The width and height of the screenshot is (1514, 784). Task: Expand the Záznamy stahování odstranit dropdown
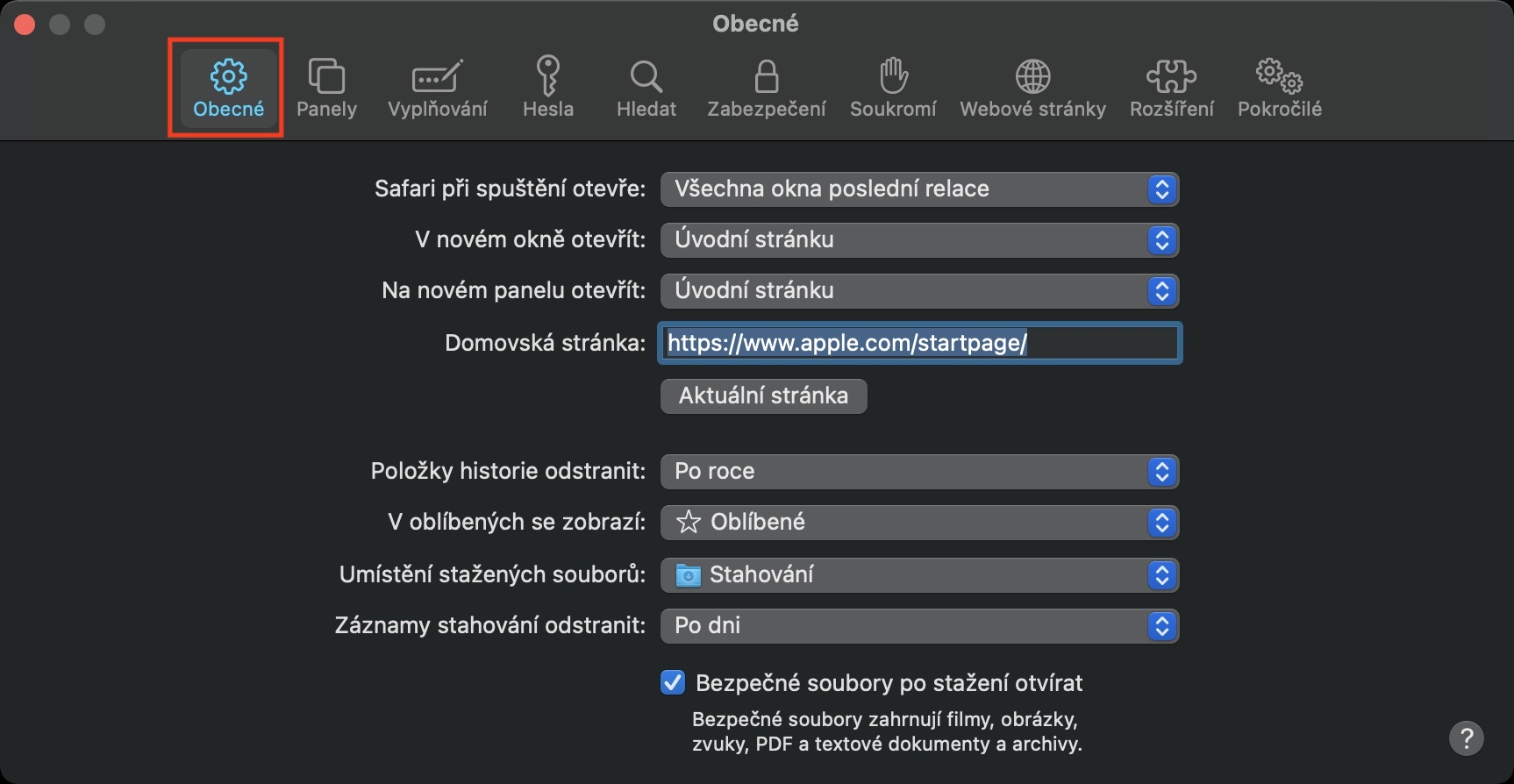(x=918, y=626)
